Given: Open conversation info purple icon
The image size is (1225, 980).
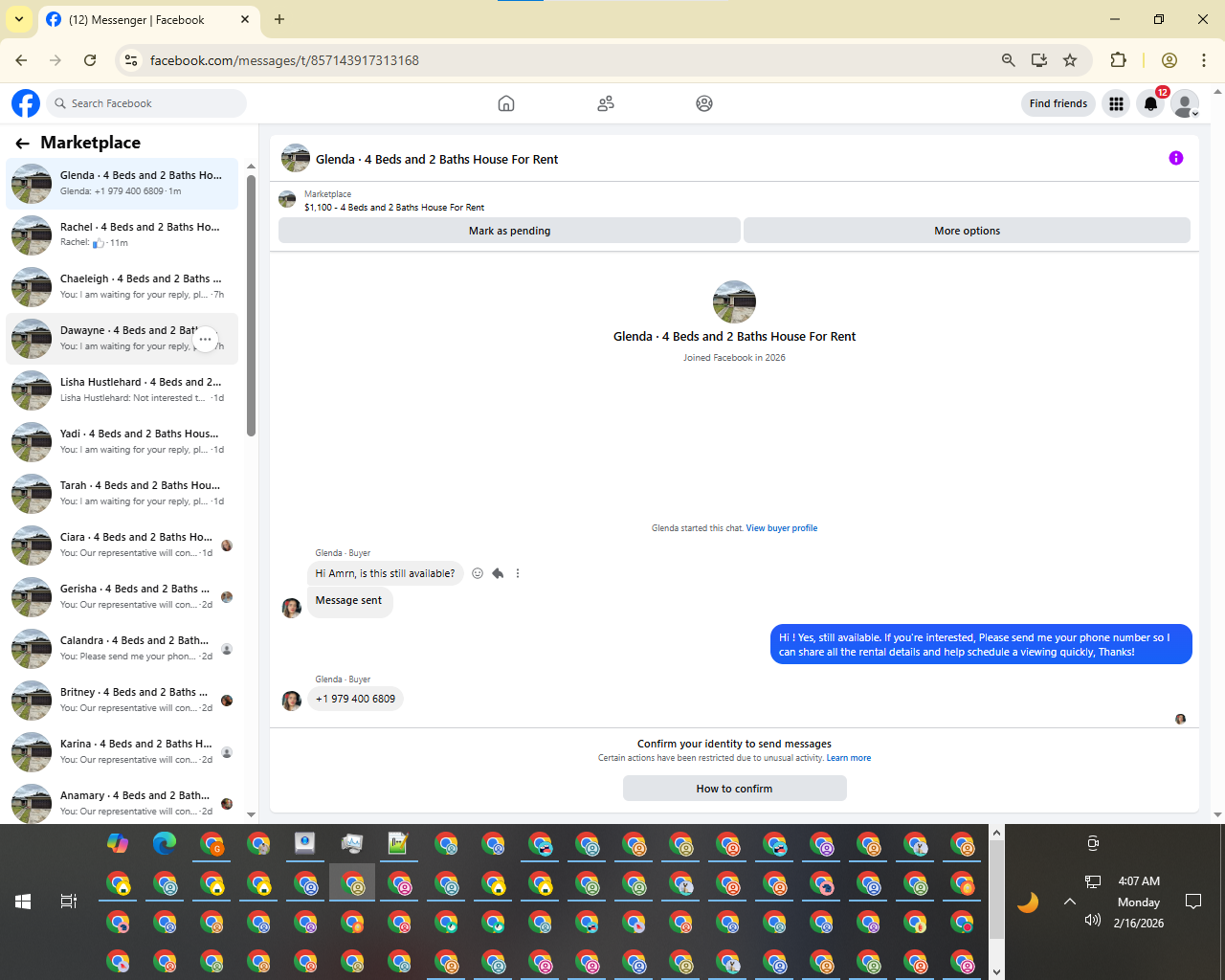Looking at the screenshot, I should (x=1176, y=158).
